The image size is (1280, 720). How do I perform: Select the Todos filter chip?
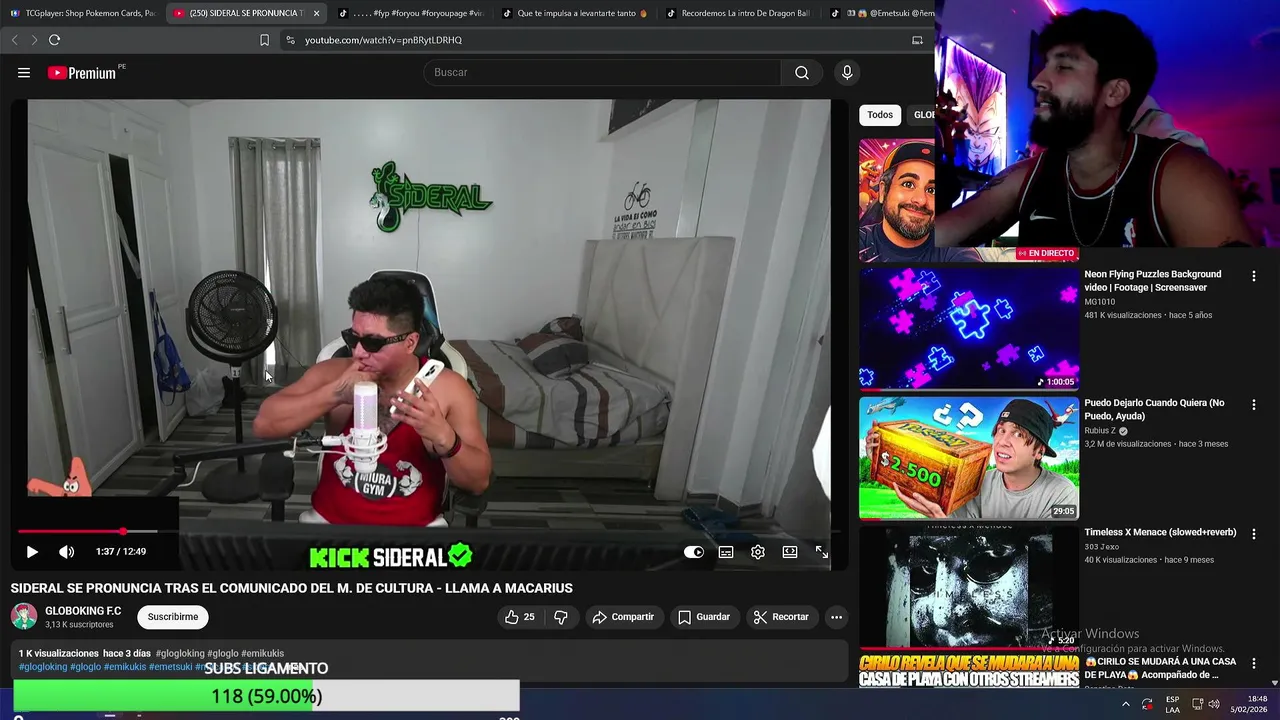pos(880,115)
